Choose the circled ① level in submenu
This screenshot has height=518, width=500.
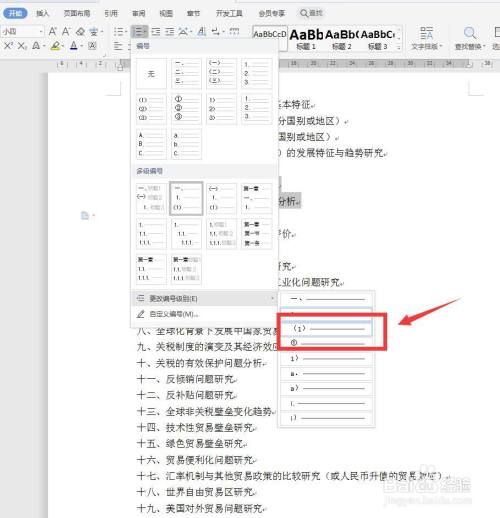pos(326,343)
